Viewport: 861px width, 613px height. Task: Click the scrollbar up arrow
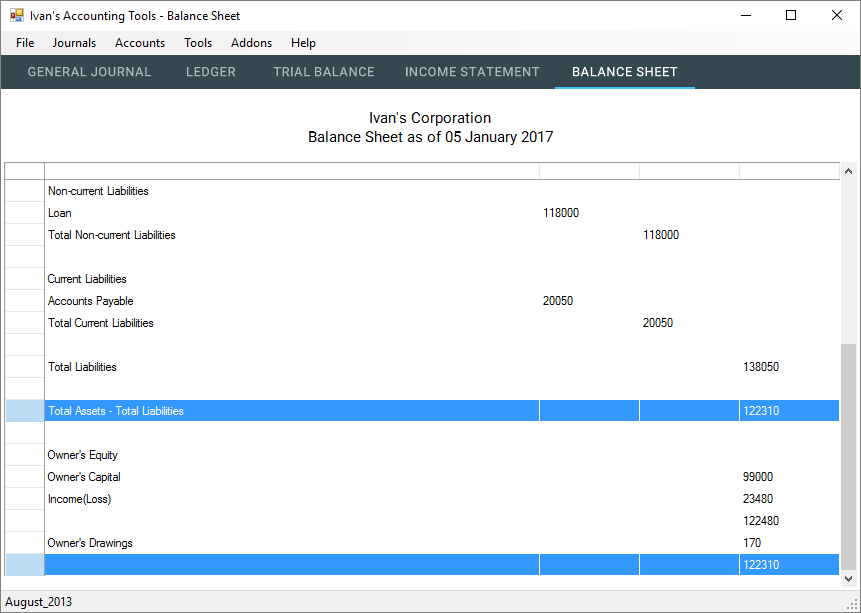coord(848,172)
